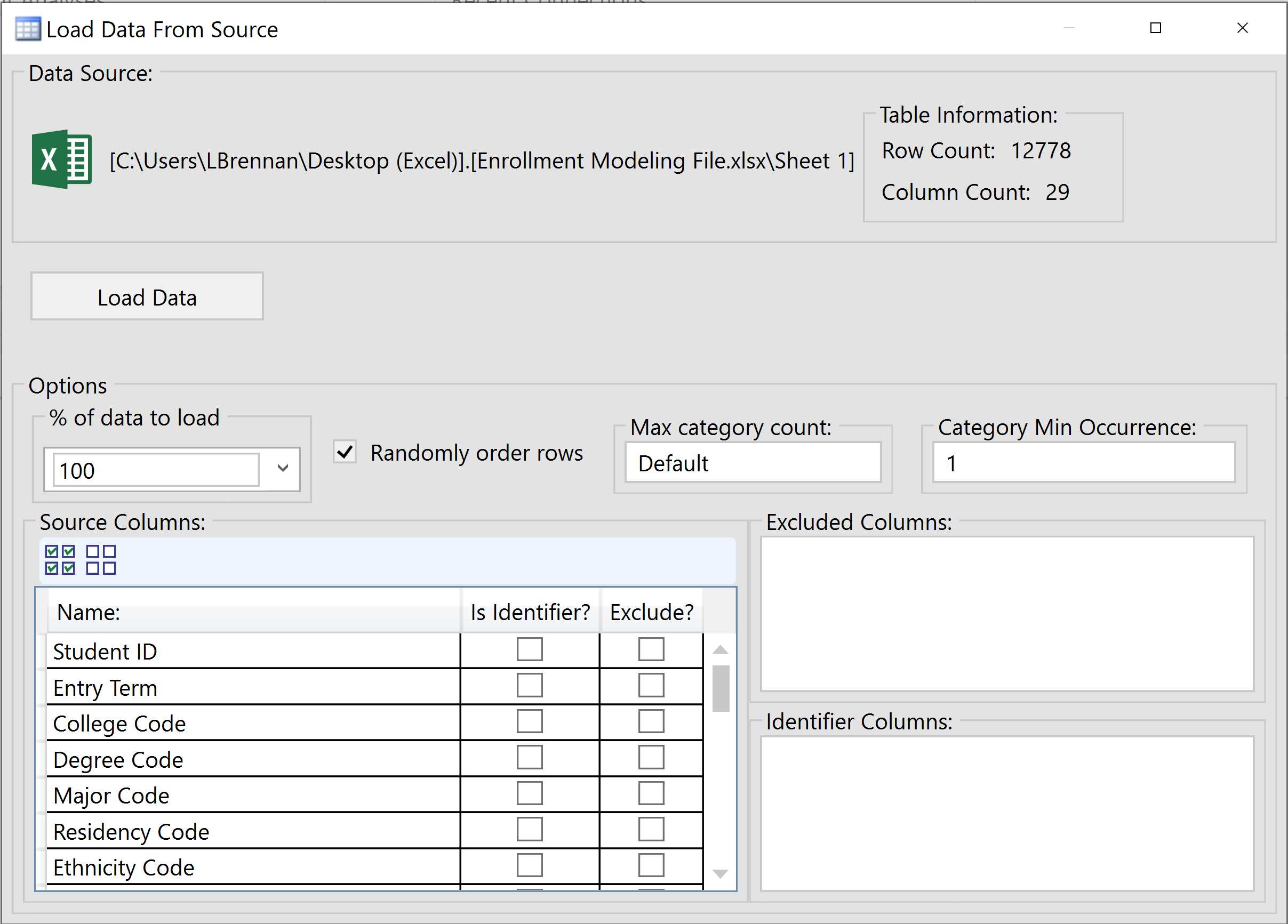Maximize the Load Data From Source window

[x=1155, y=28]
